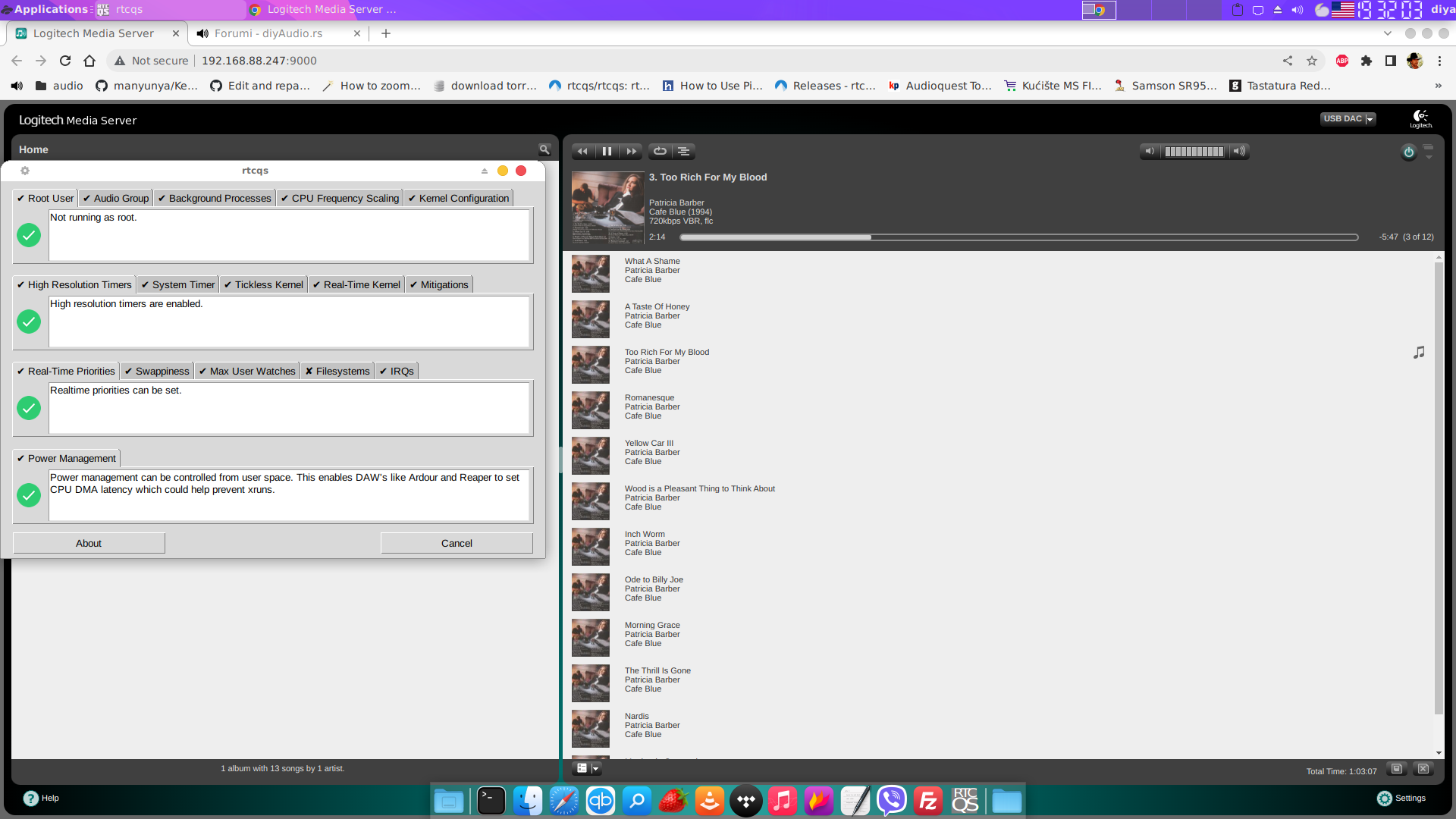Click the now playing album cover
This screenshot has height=819, width=1456.
pyautogui.click(x=607, y=207)
